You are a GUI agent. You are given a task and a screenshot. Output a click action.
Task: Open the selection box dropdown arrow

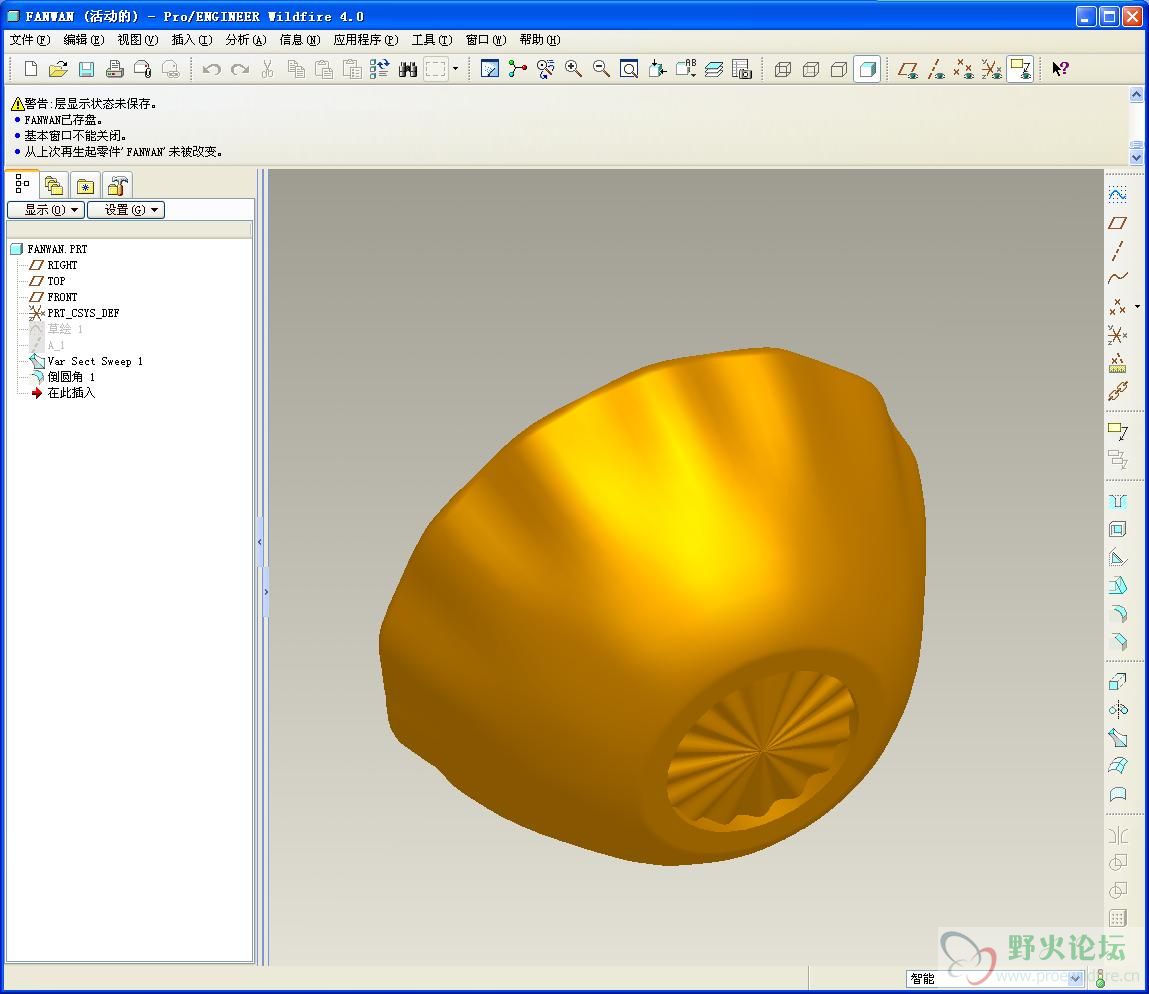tap(455, 69)
